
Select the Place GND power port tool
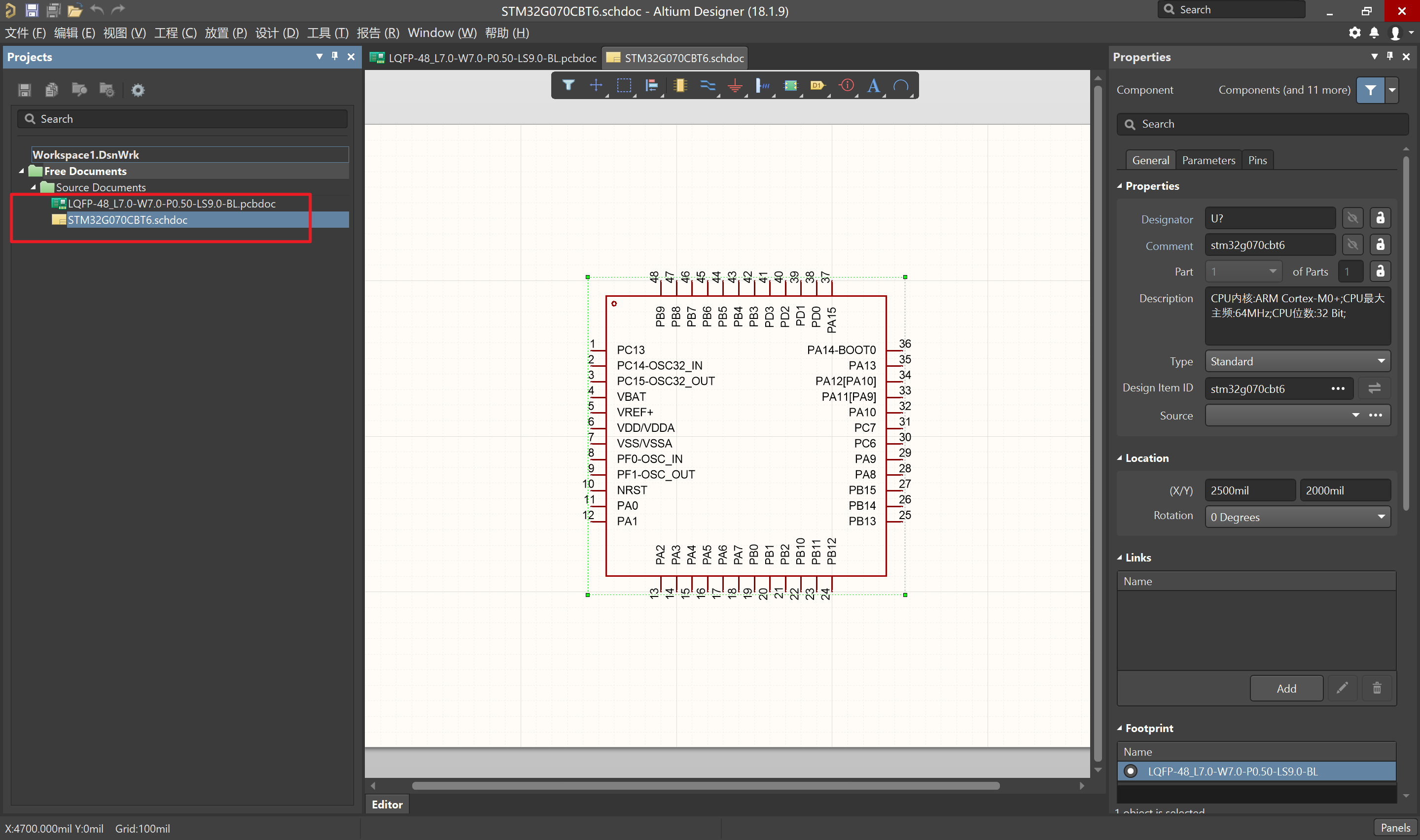pos(735,85)
